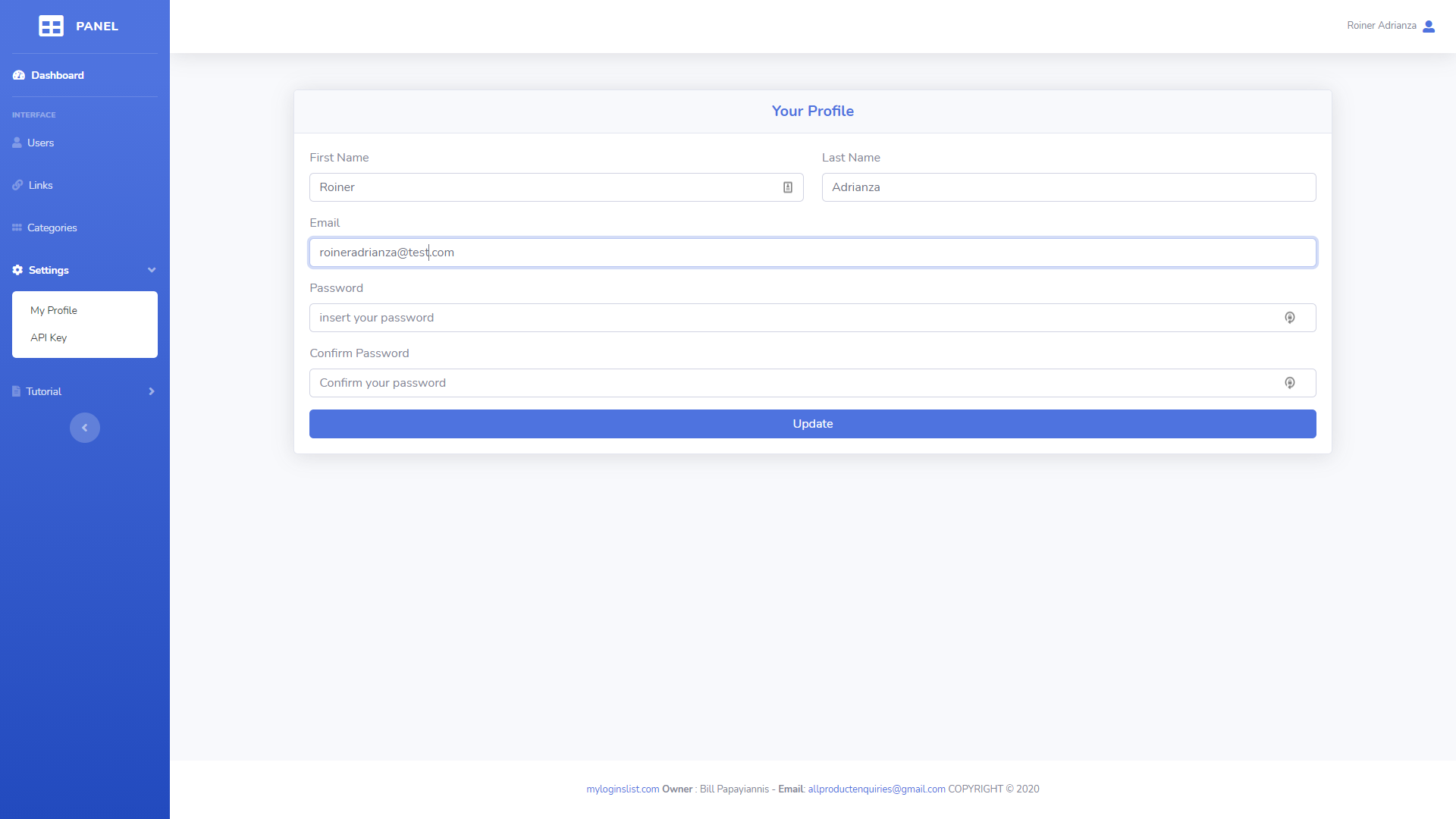Click password manager icon in Confirm Password field

point(1289,383)
